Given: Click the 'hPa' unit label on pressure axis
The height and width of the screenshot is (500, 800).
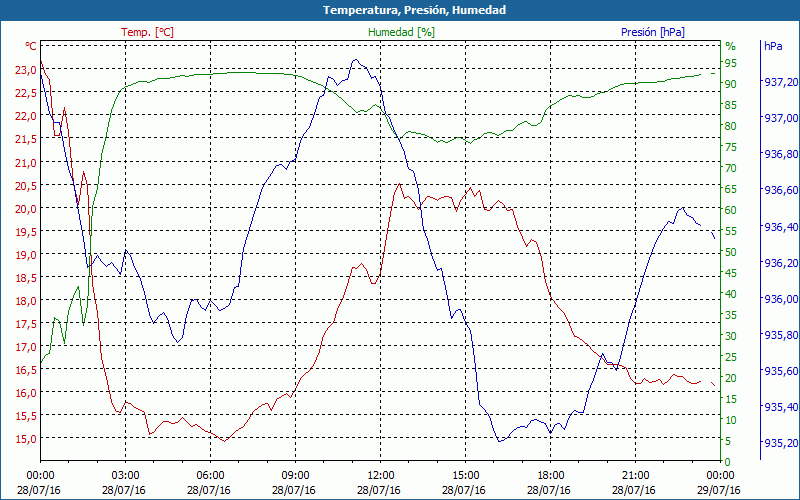Looking at the screenshot, I should (773, 46).
